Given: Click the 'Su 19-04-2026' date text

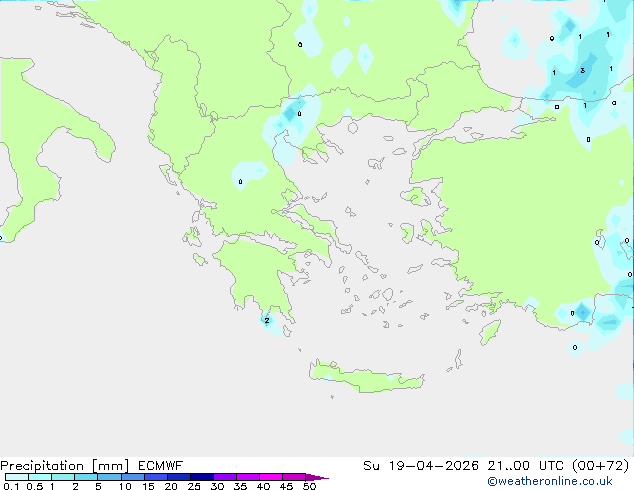Looking at the screenshot, I should [x=421, y=466].
